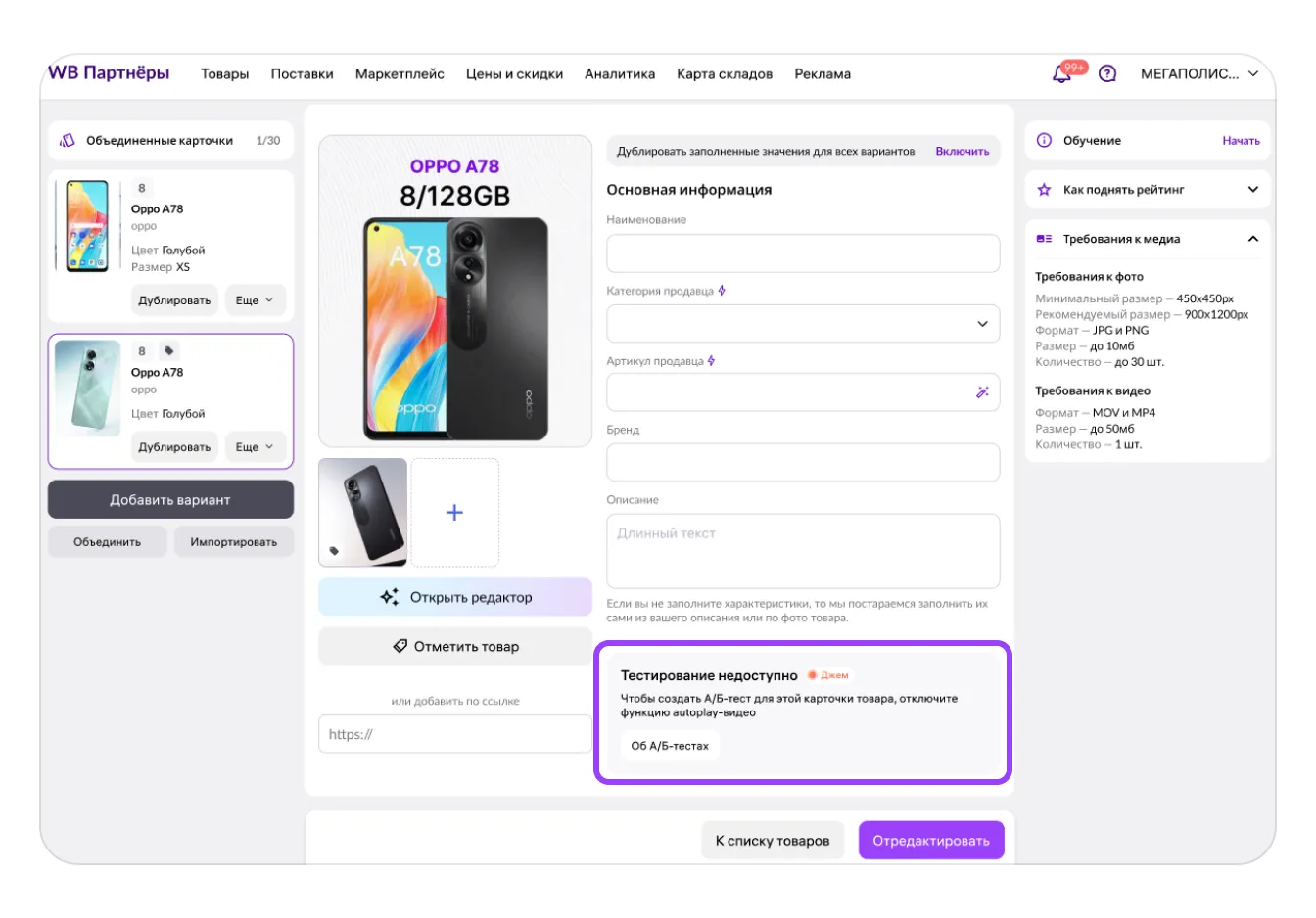The image size is (1316, 918).
Task: Open the notifications bell
Action: point(1061,74)
